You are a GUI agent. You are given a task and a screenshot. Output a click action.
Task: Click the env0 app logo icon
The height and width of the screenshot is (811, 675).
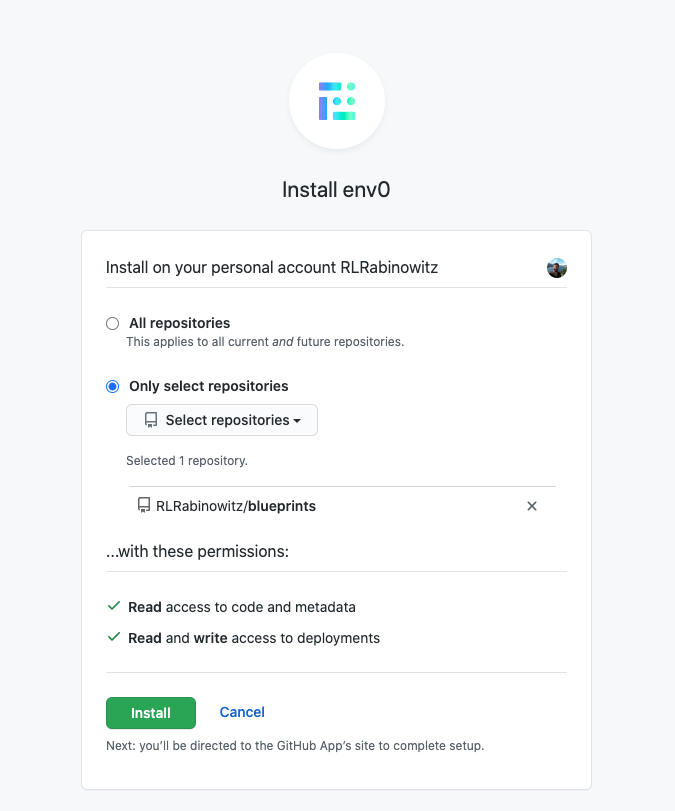tap(336, 100)
